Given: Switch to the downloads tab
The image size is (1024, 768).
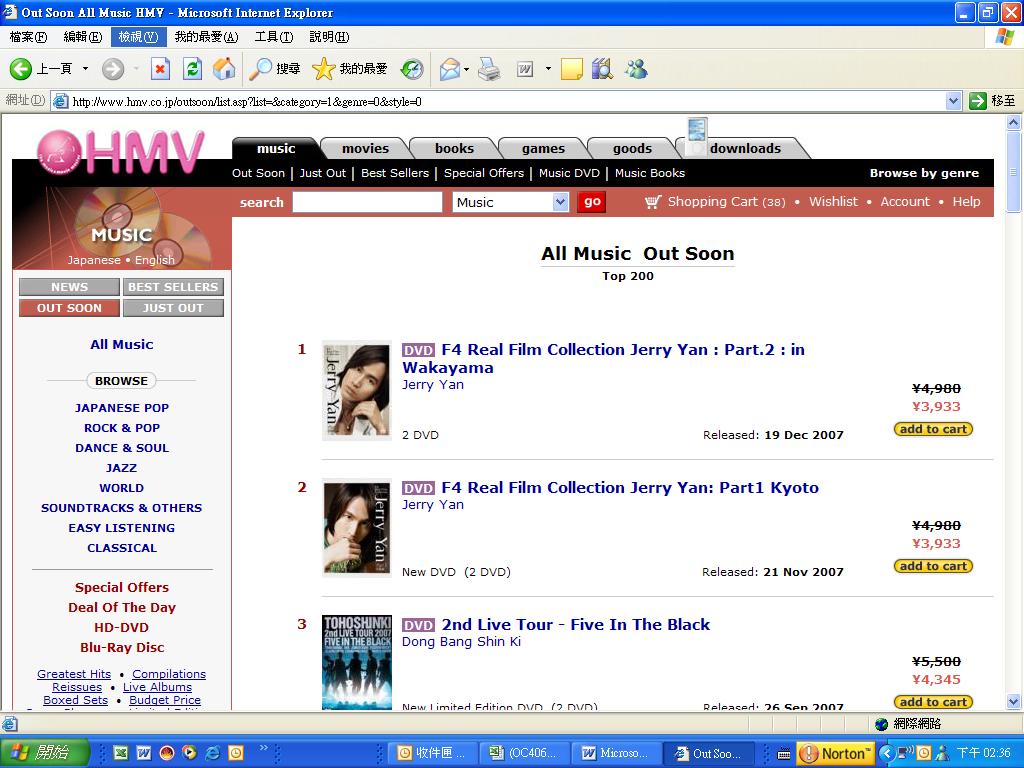Looking at the screenshot, I should [745, 148].
